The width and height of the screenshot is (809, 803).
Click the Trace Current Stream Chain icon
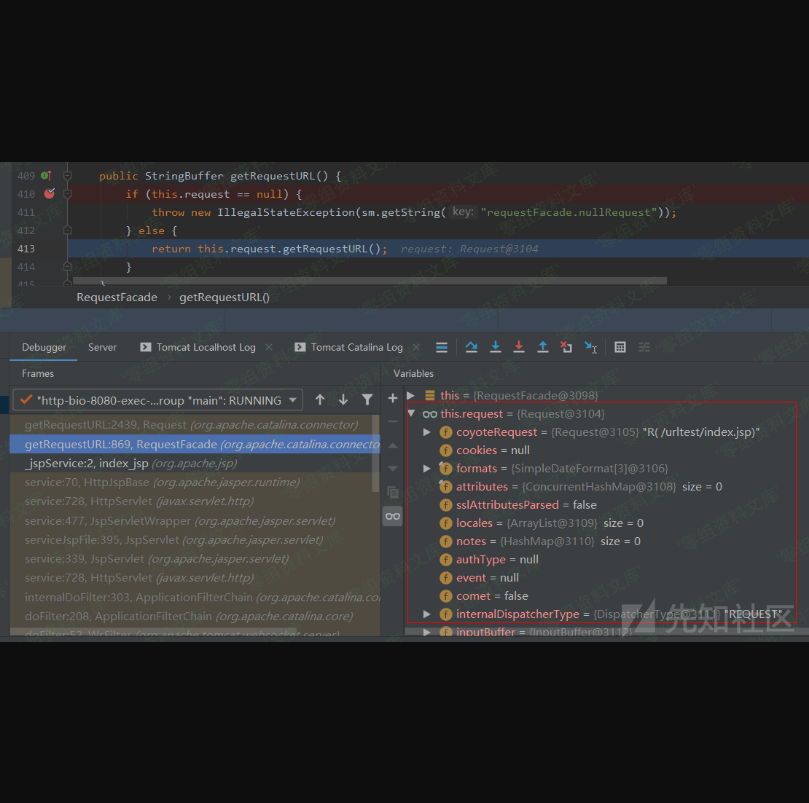point(644,347)
